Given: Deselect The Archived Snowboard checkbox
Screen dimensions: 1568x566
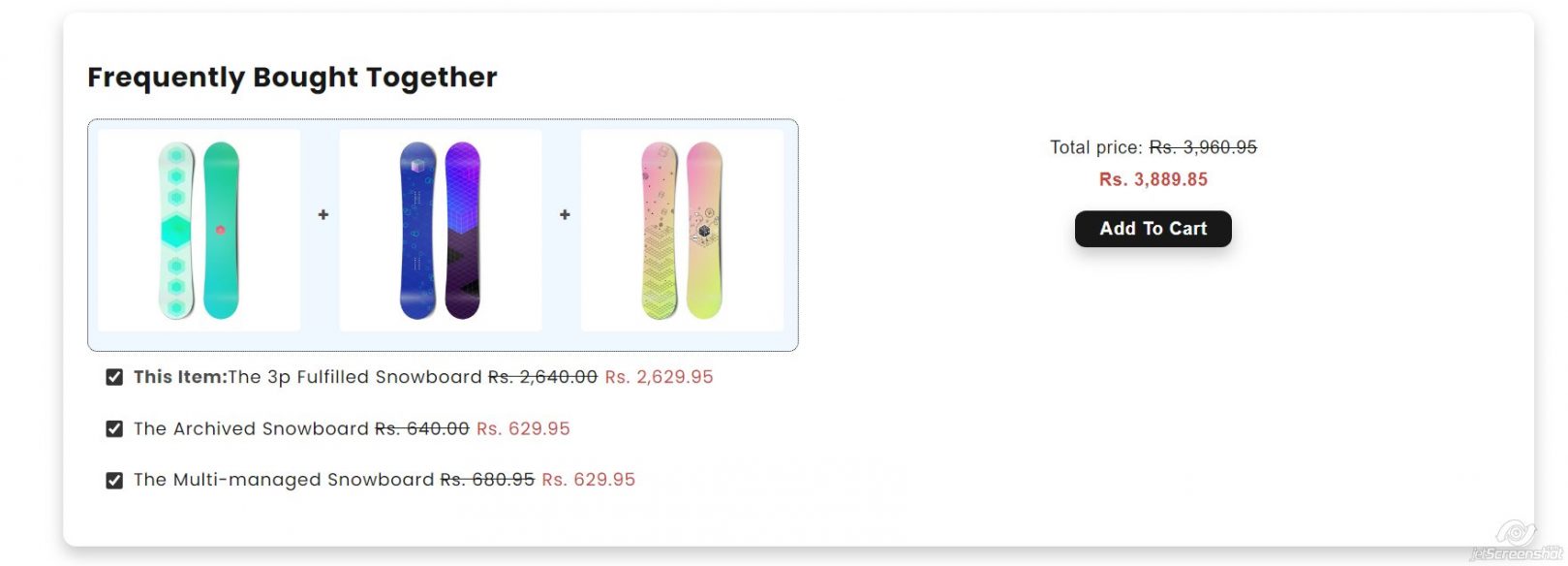Looking at the screenshot, I should [x=113, y=427].
